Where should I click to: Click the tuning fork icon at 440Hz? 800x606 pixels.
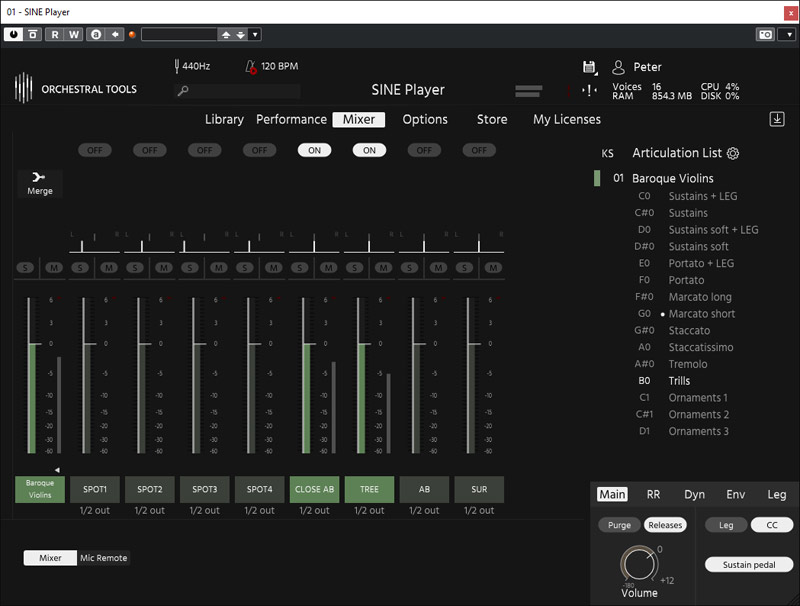pos(176,66)
